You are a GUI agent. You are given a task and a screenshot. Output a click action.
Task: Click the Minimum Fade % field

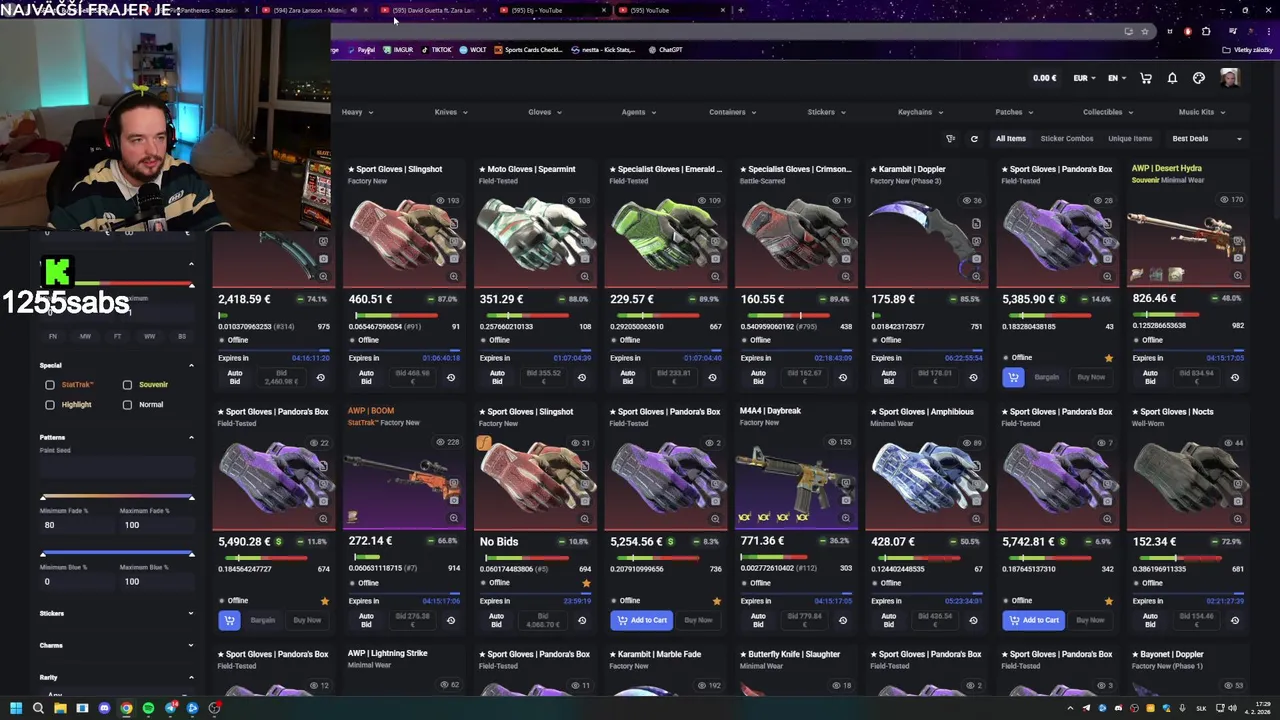[76, 525]
